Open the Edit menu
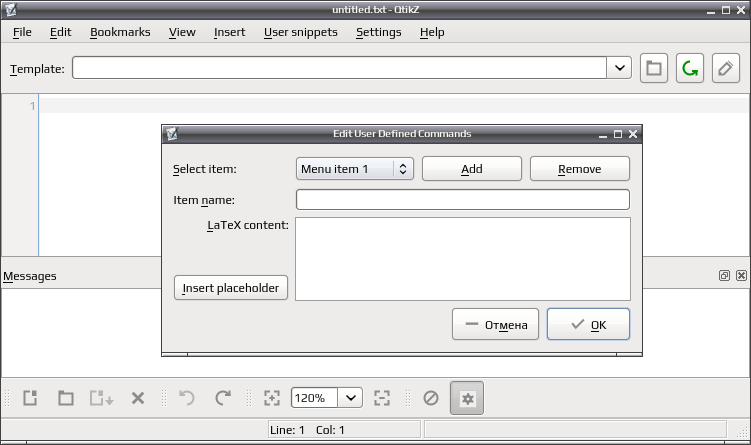The image size is (751, 445). 60,32
